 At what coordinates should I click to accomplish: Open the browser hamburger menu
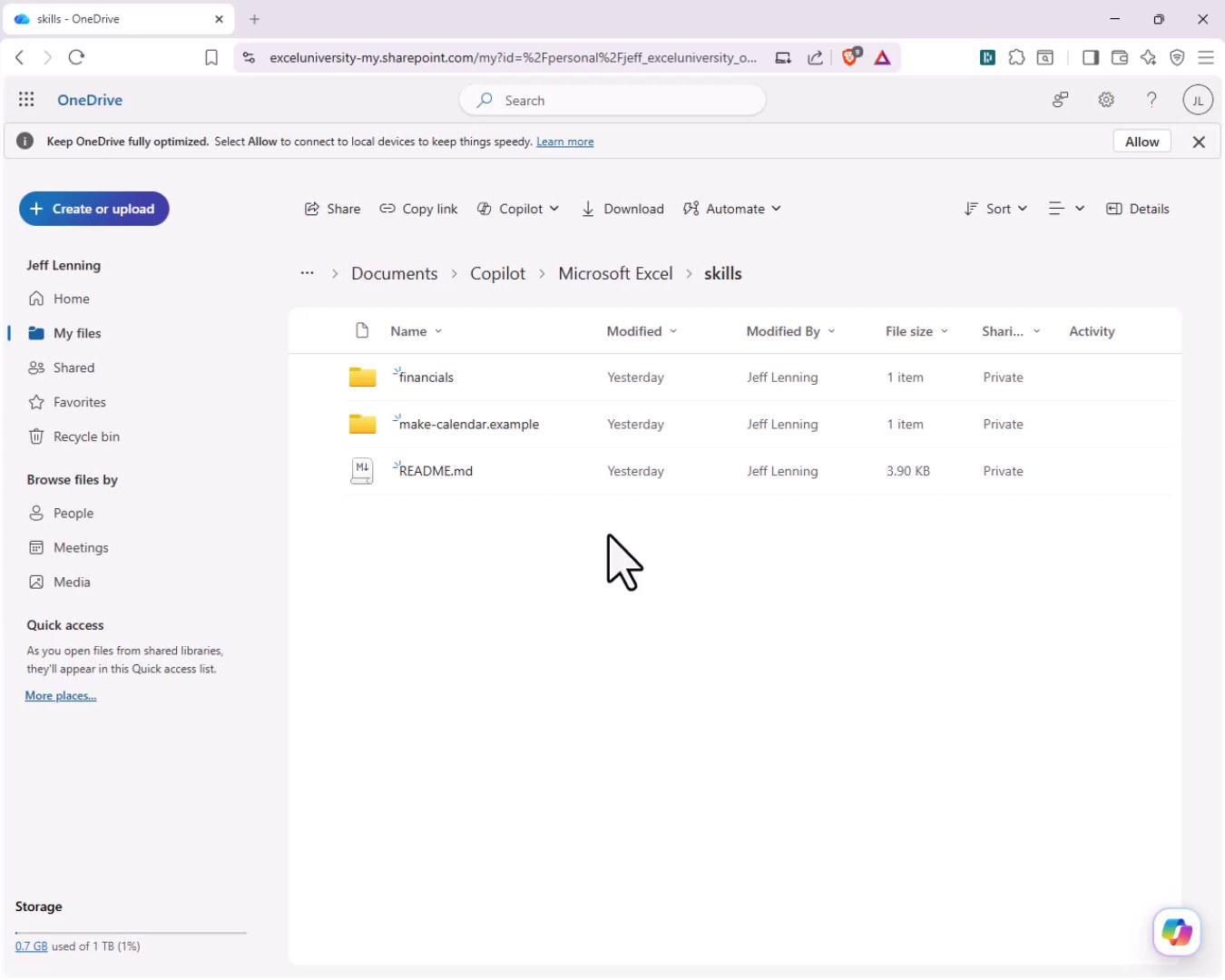[1206, 57]
